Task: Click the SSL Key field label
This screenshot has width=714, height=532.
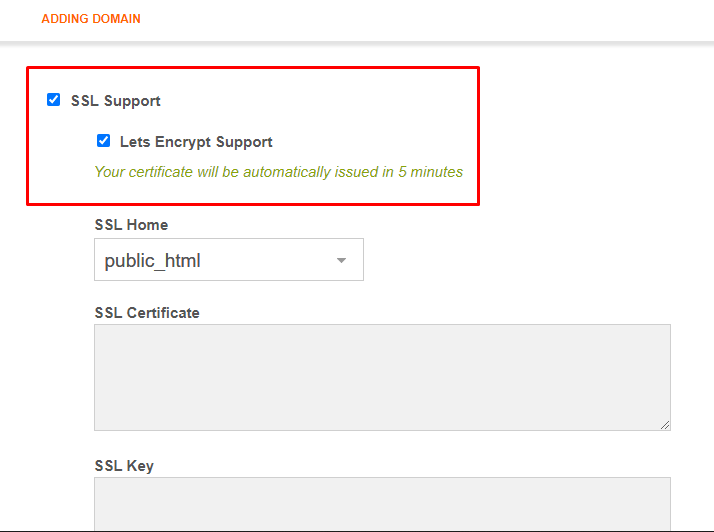Action: point(124,466)
